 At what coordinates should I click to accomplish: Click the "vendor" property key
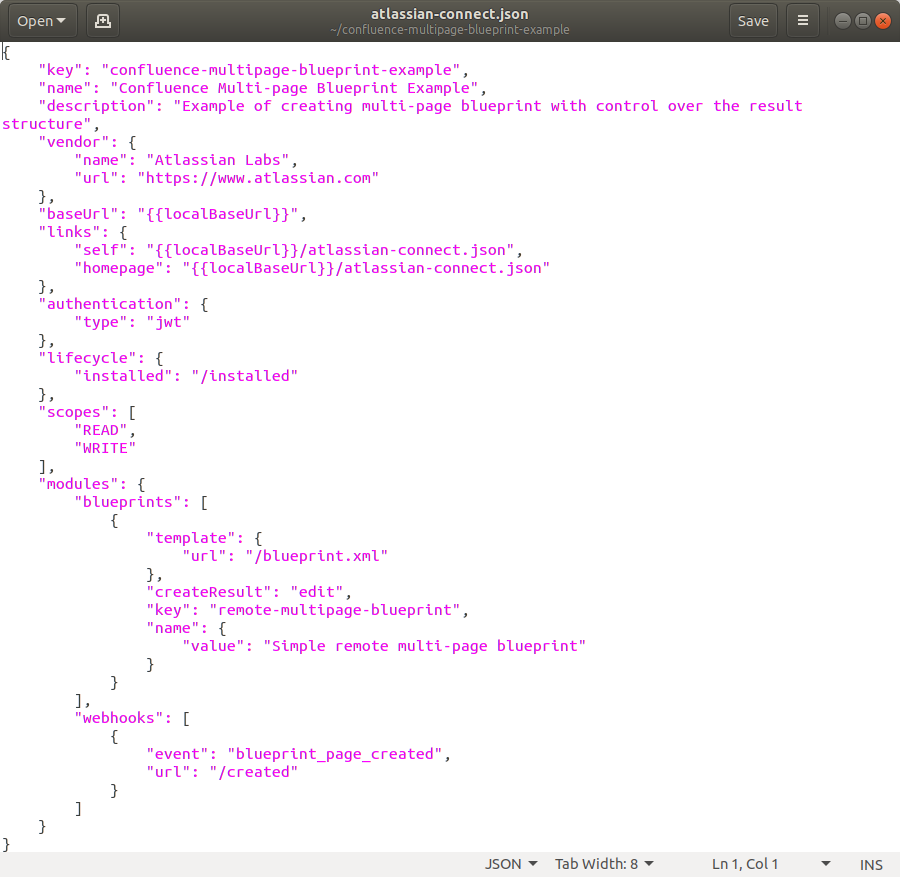[x=73, y=142]
